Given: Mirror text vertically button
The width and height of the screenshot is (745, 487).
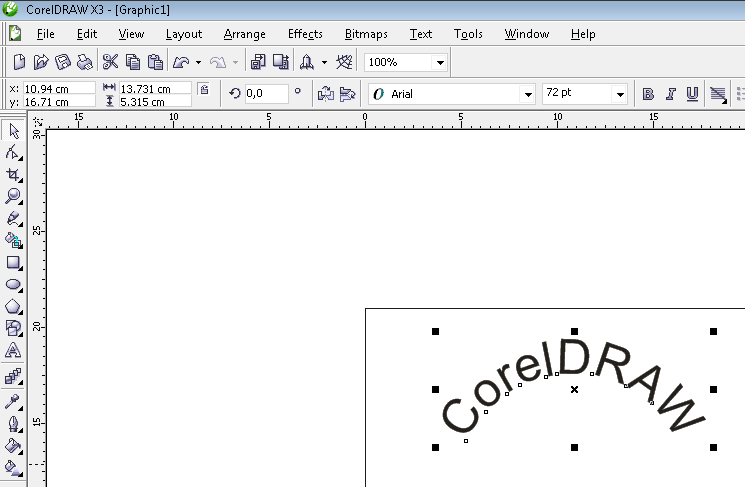Looking at the screenshot, I should coord(348,94).
